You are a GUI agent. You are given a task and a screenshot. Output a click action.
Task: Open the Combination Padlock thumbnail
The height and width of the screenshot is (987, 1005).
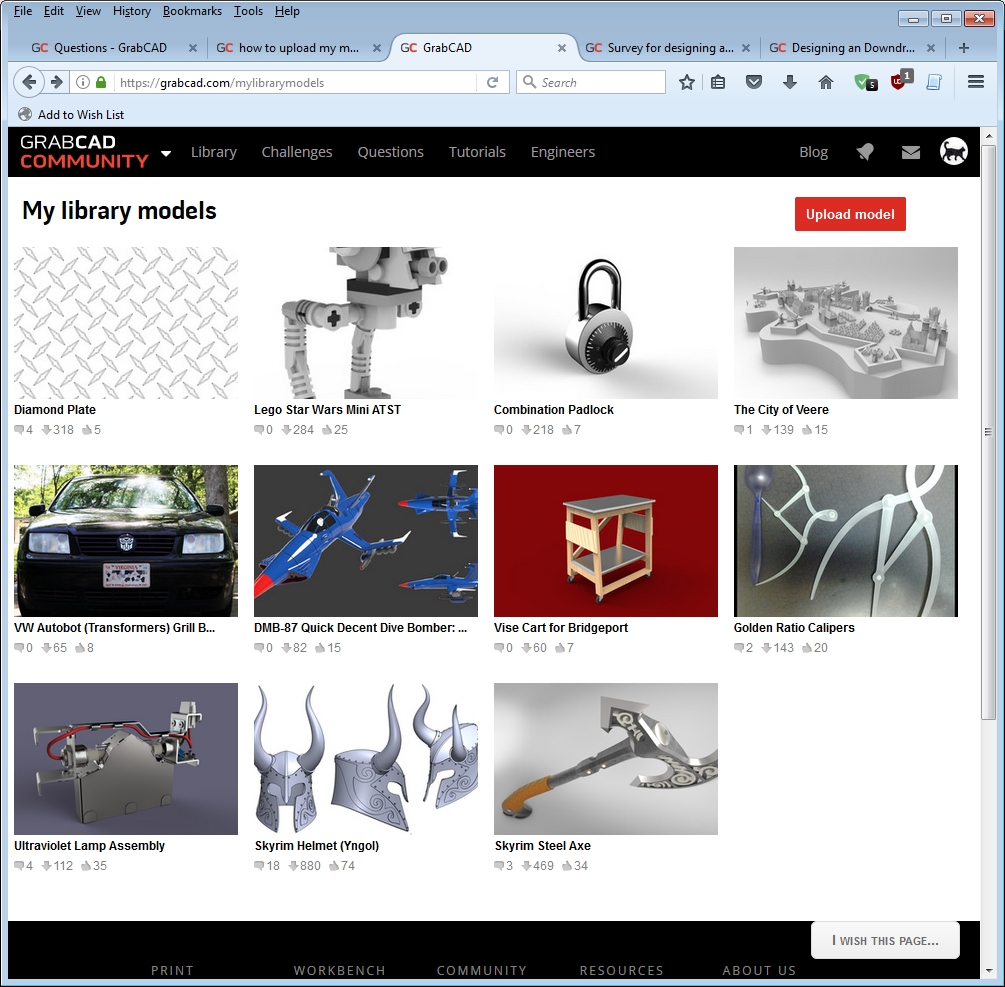[606, 323]
